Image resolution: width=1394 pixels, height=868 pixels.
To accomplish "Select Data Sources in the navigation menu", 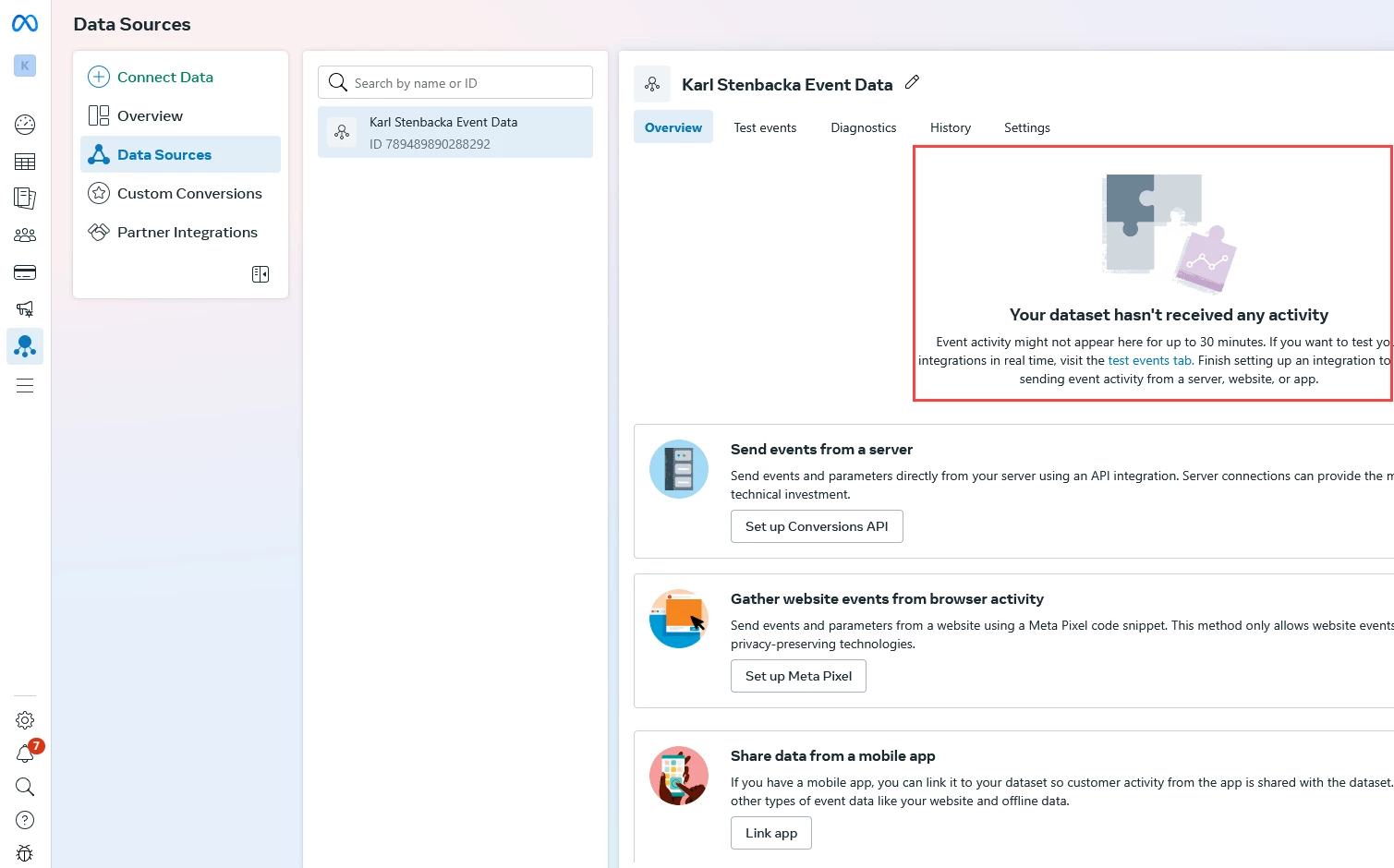I will point(180,154).
